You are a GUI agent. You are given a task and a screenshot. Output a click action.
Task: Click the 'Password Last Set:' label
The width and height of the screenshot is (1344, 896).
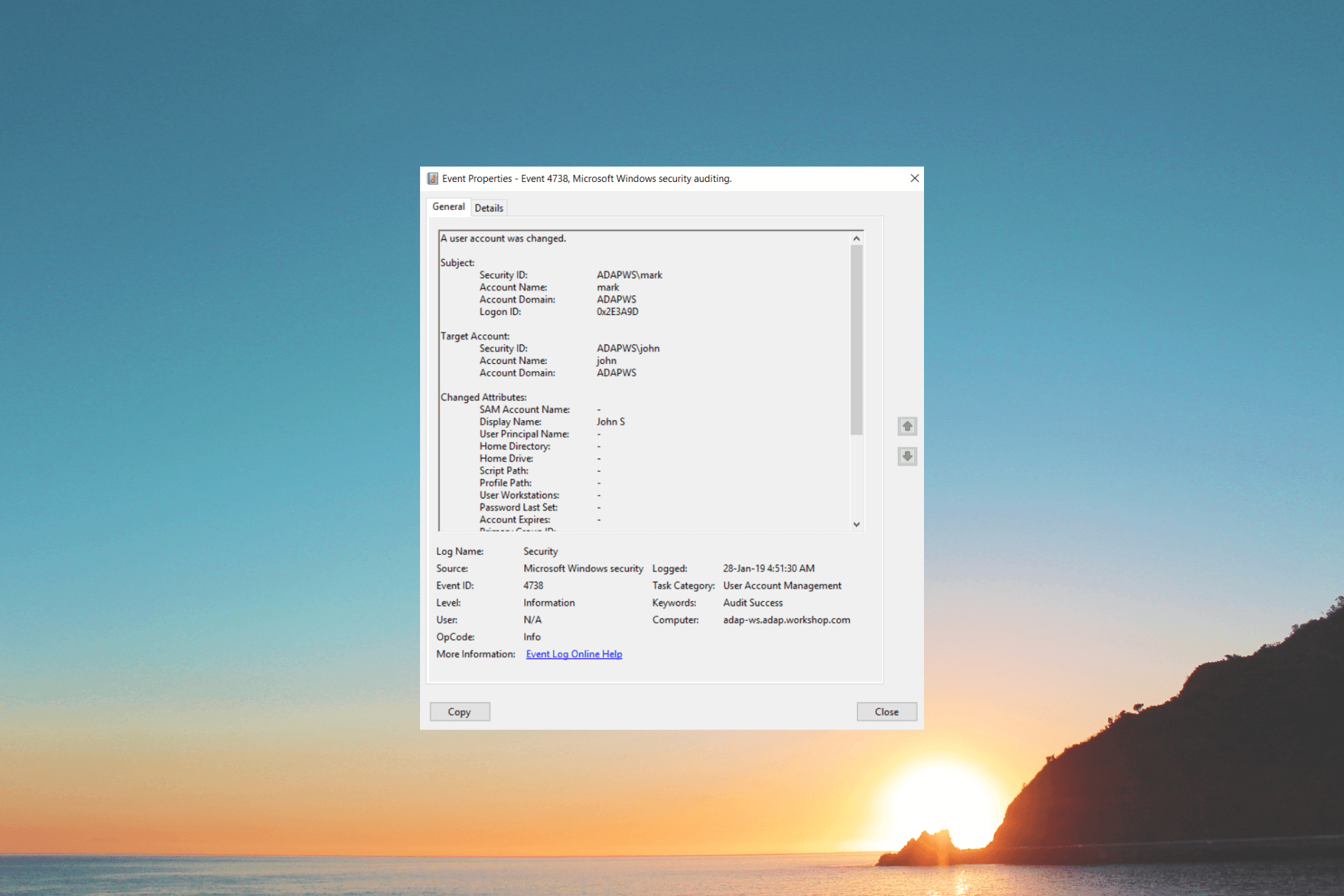click(519, 507)
